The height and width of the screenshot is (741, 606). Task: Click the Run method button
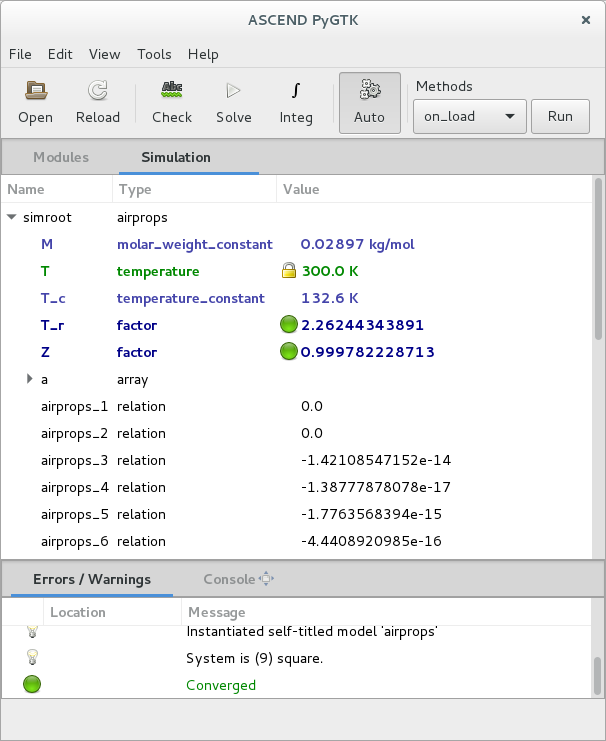tap(560, 116)
